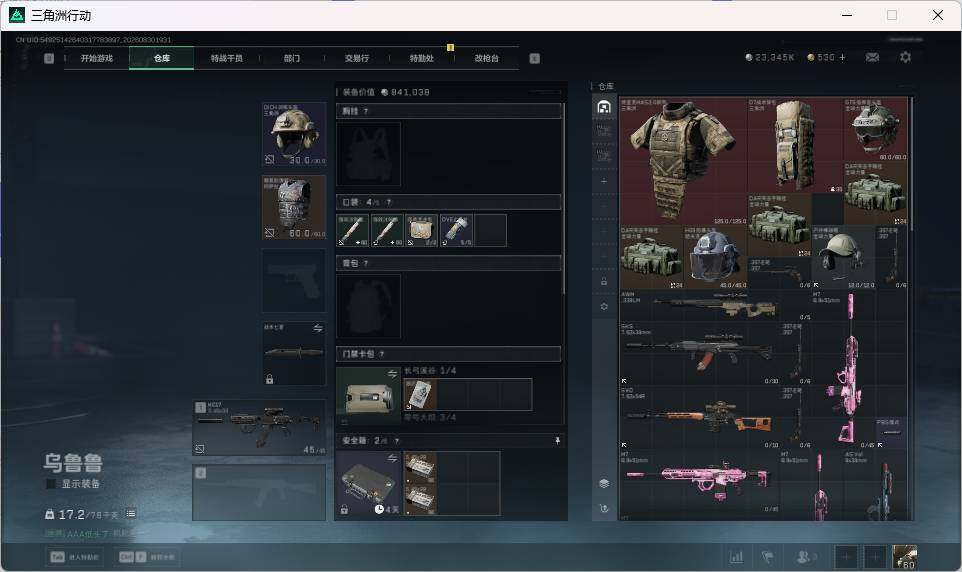The height and width of the screenshot is (572, 962).
Task: Select the equipped helmet slot 30.0
Action: pyautogui.click(x=294, y=134)
